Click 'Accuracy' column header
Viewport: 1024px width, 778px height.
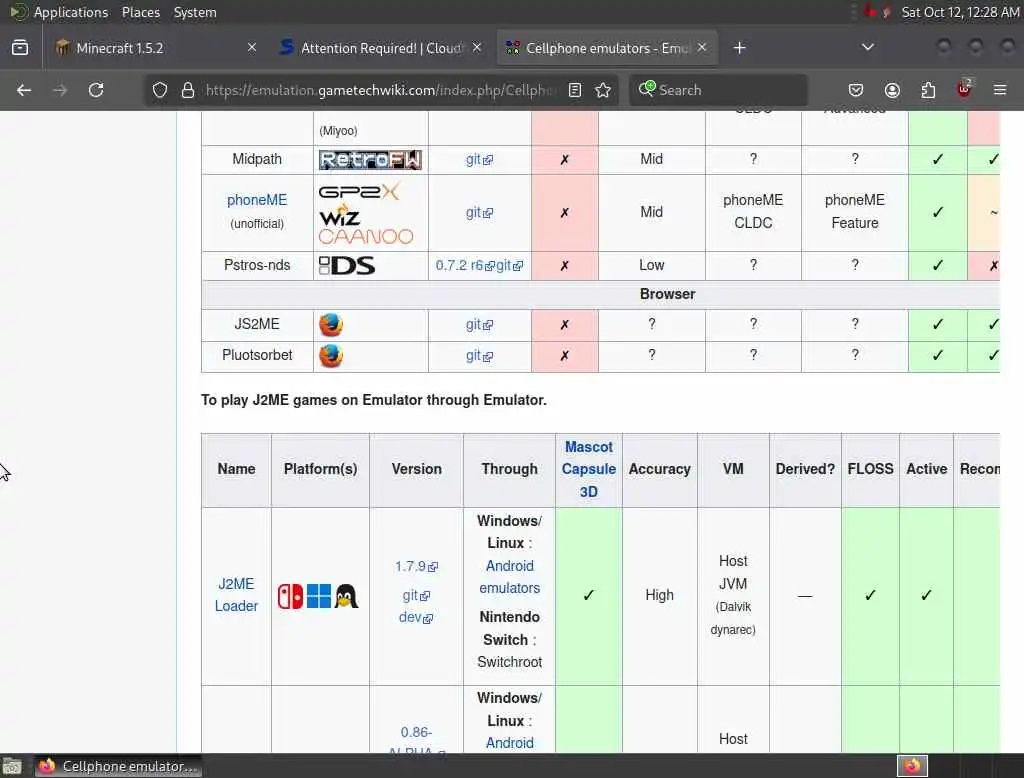click(x=660, y=469)
